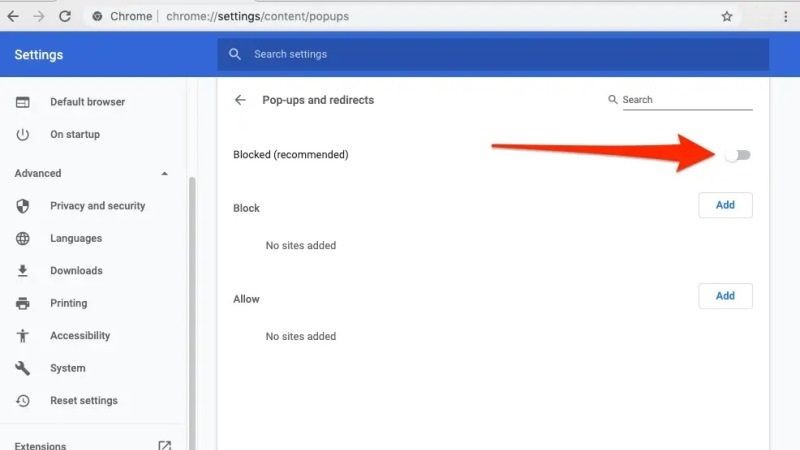800x450 pixels.
Task: Go to Privacy and security section
Action: coord(97,206)
